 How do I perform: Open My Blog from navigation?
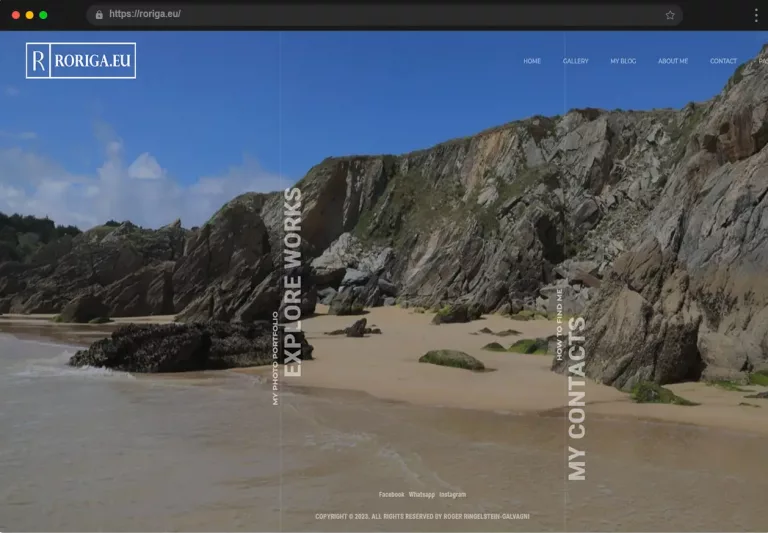(x=623, y=61)
